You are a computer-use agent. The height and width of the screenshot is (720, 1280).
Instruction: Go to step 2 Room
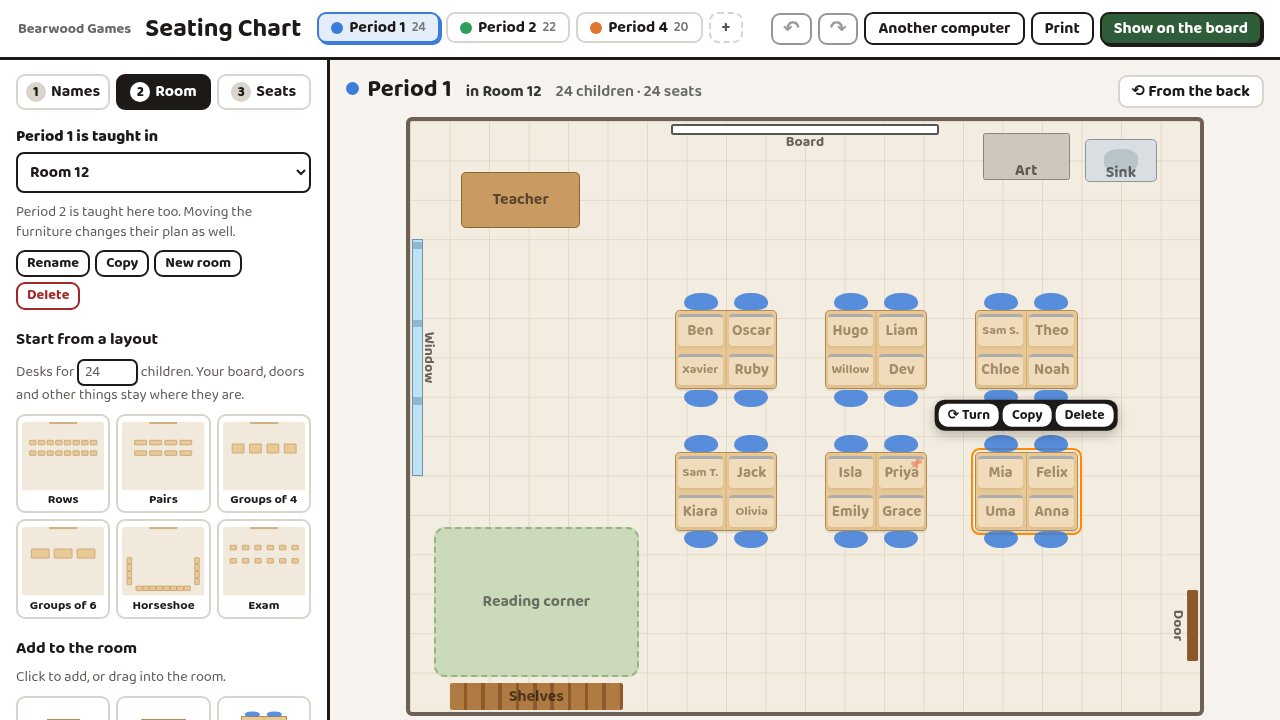(163, 91)
